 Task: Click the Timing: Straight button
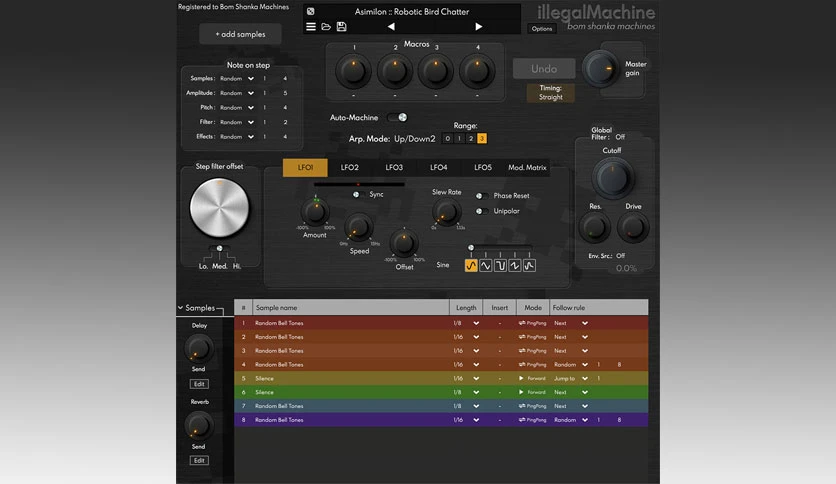pyautogui.click(x=551, y=93)
